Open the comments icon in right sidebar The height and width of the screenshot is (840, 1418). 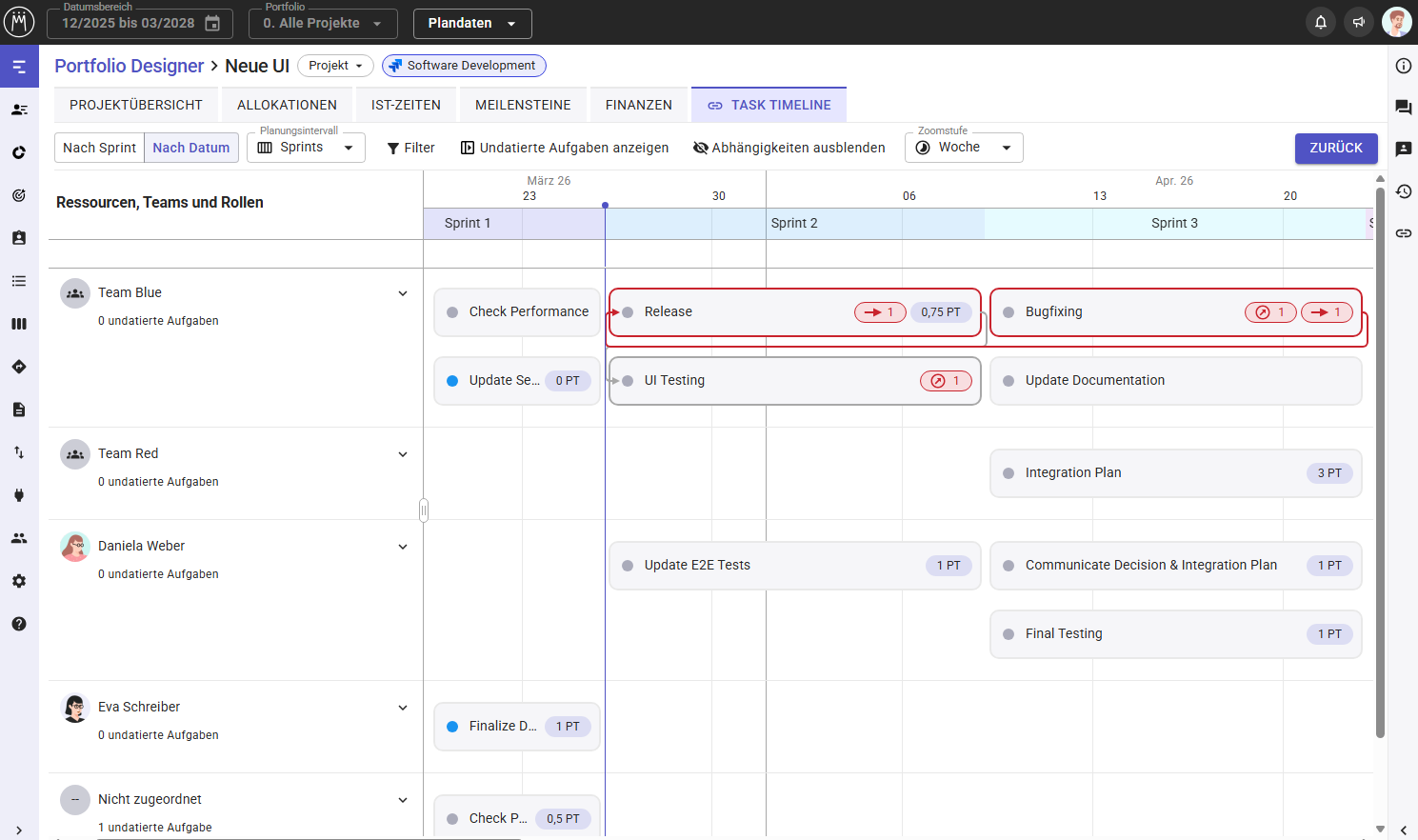pyautogui.click(x=1403, y=108)
